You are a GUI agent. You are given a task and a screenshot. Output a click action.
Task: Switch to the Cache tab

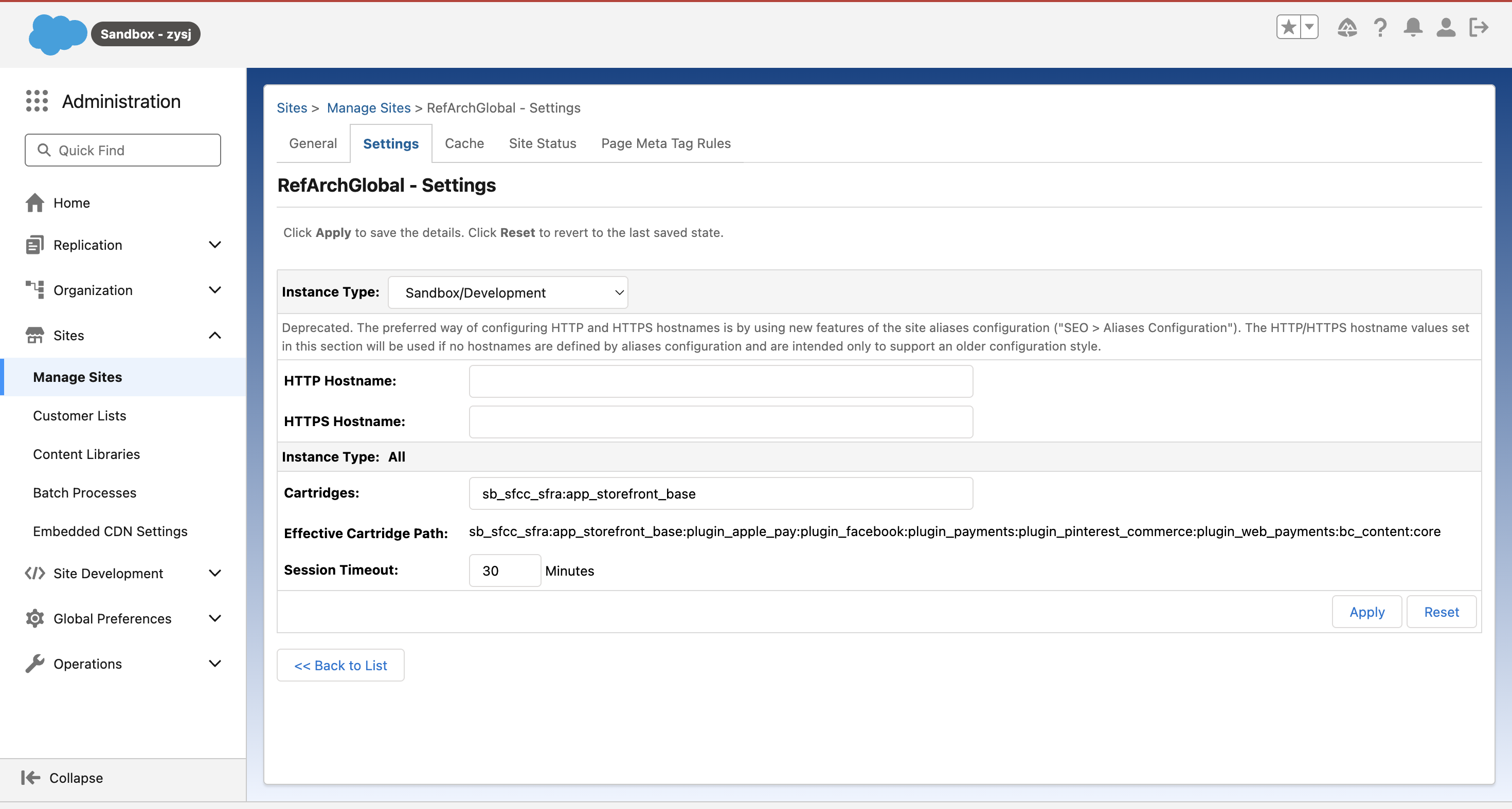point(464,144)
